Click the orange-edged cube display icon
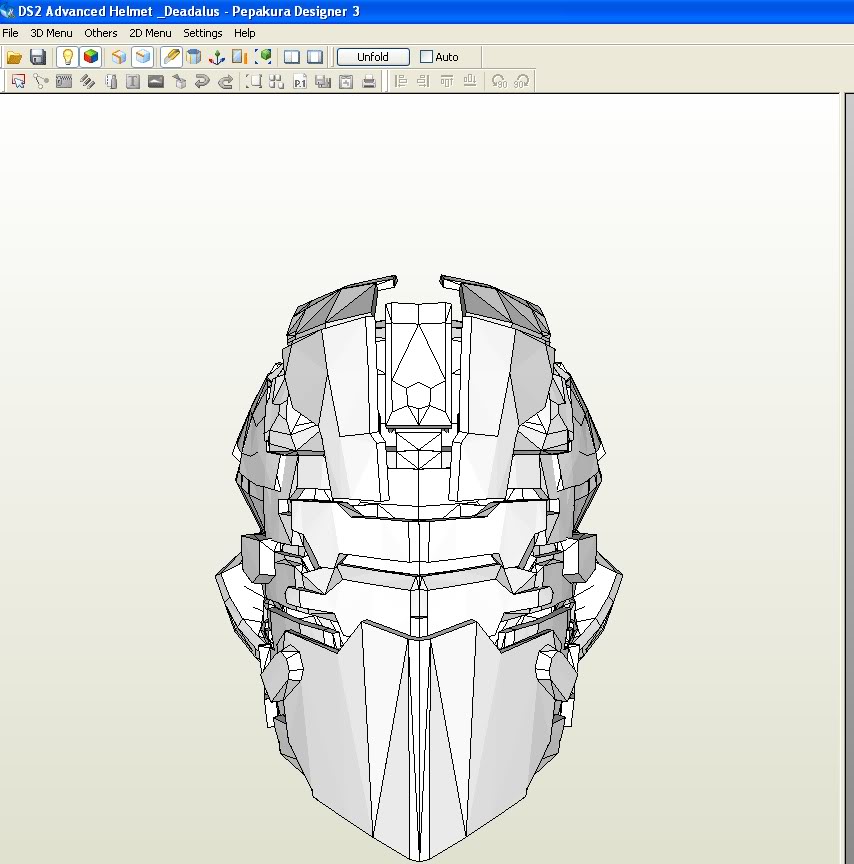854x864 pixels. (118, 57)
